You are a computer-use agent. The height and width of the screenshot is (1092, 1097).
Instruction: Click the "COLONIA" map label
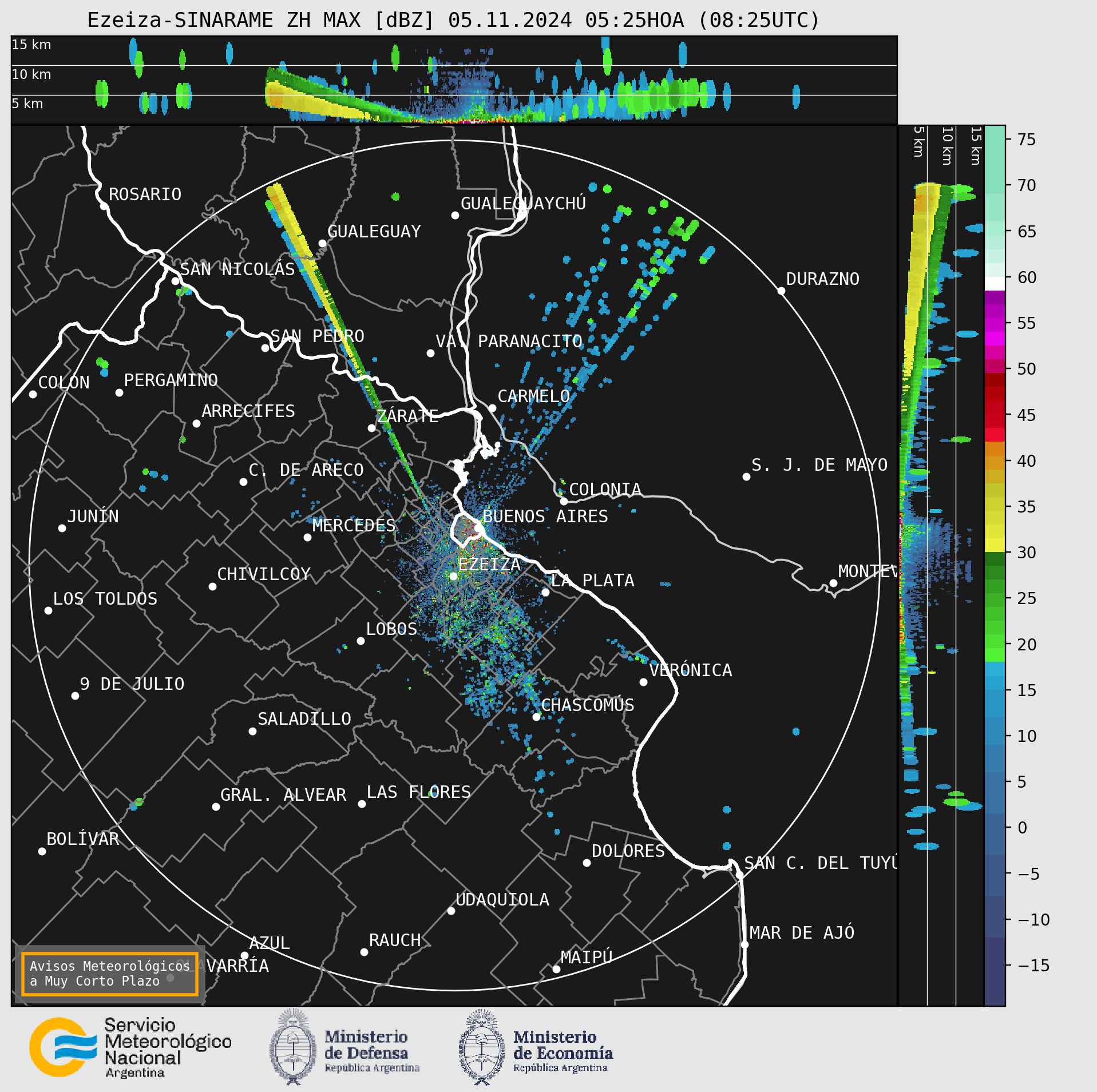605,489
